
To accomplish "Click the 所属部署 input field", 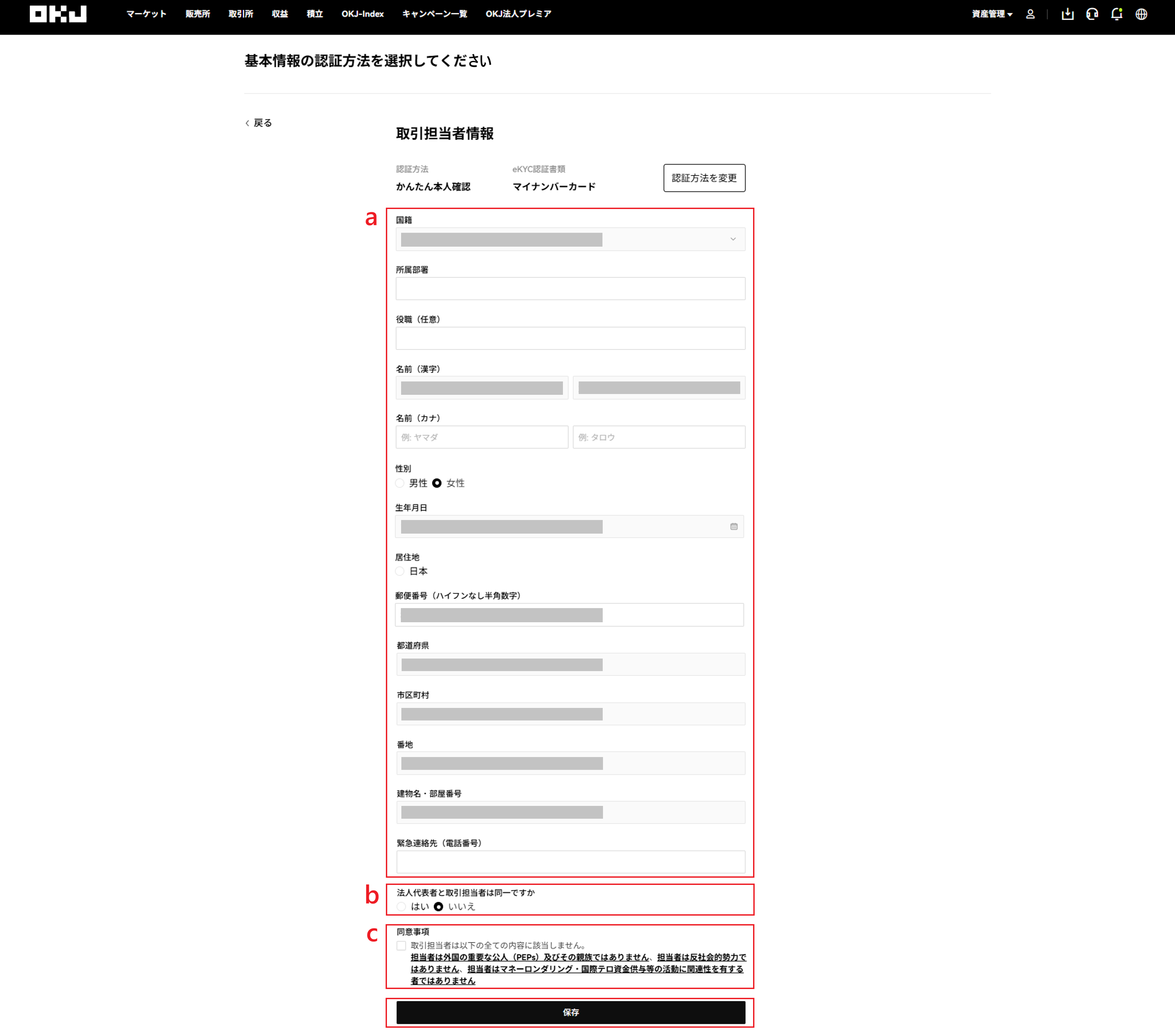I will (570, 289).
